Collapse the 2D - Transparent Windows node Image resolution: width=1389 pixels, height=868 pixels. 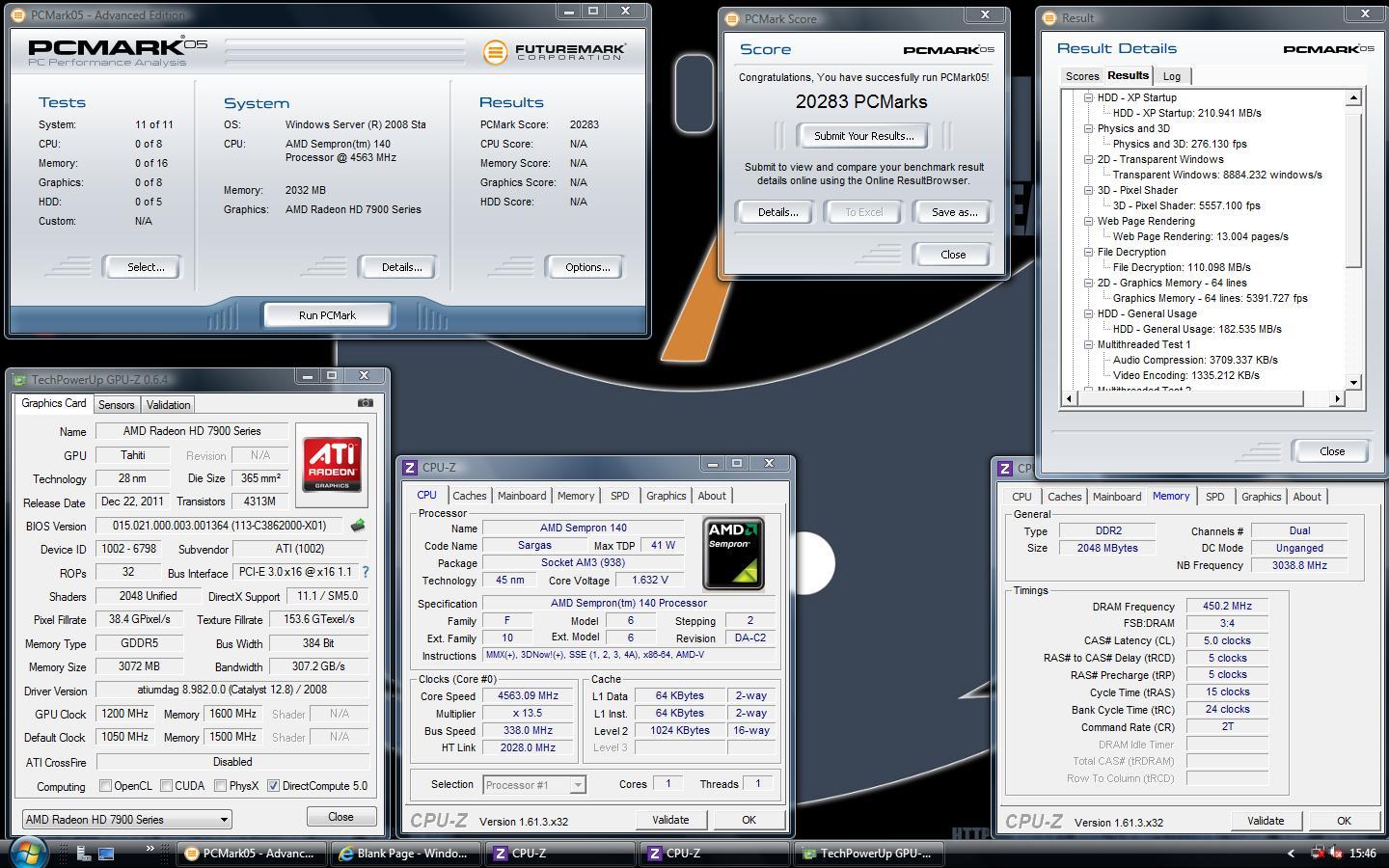pyautogui.click(x=1088, y=159)
